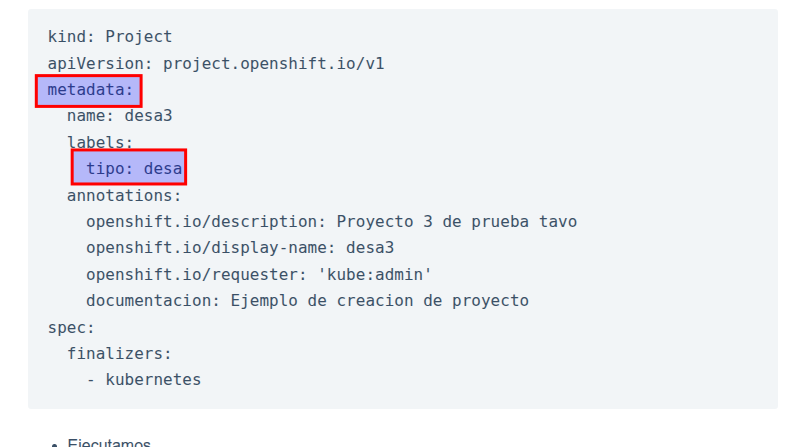
Task: Click the apiVersion project.openshift.io/v1 line
Action: [x=215, y=63]
